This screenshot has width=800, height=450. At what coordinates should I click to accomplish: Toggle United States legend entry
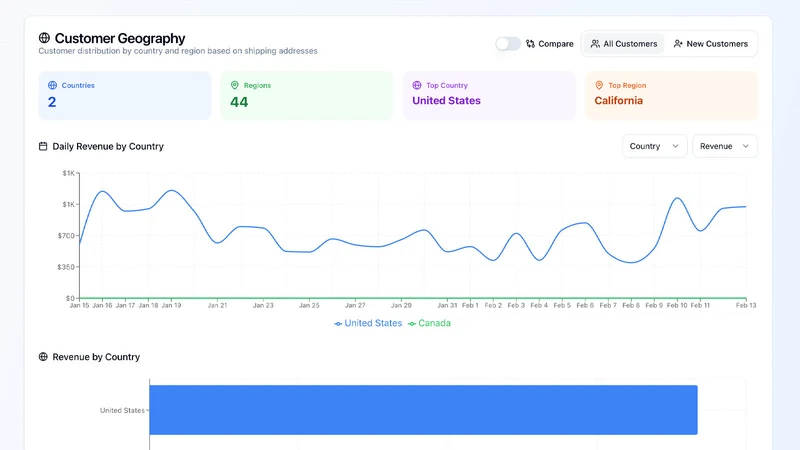click(368, 323)
